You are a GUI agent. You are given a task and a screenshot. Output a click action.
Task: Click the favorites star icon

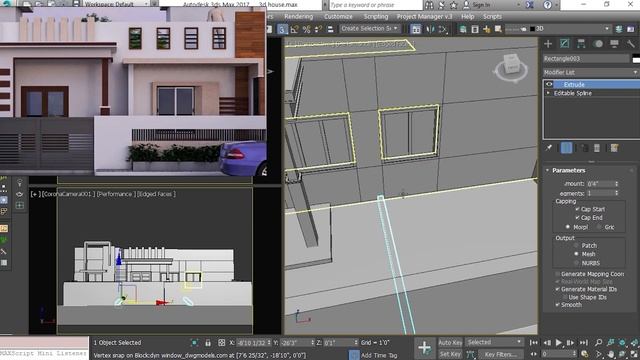click(453, 5)
